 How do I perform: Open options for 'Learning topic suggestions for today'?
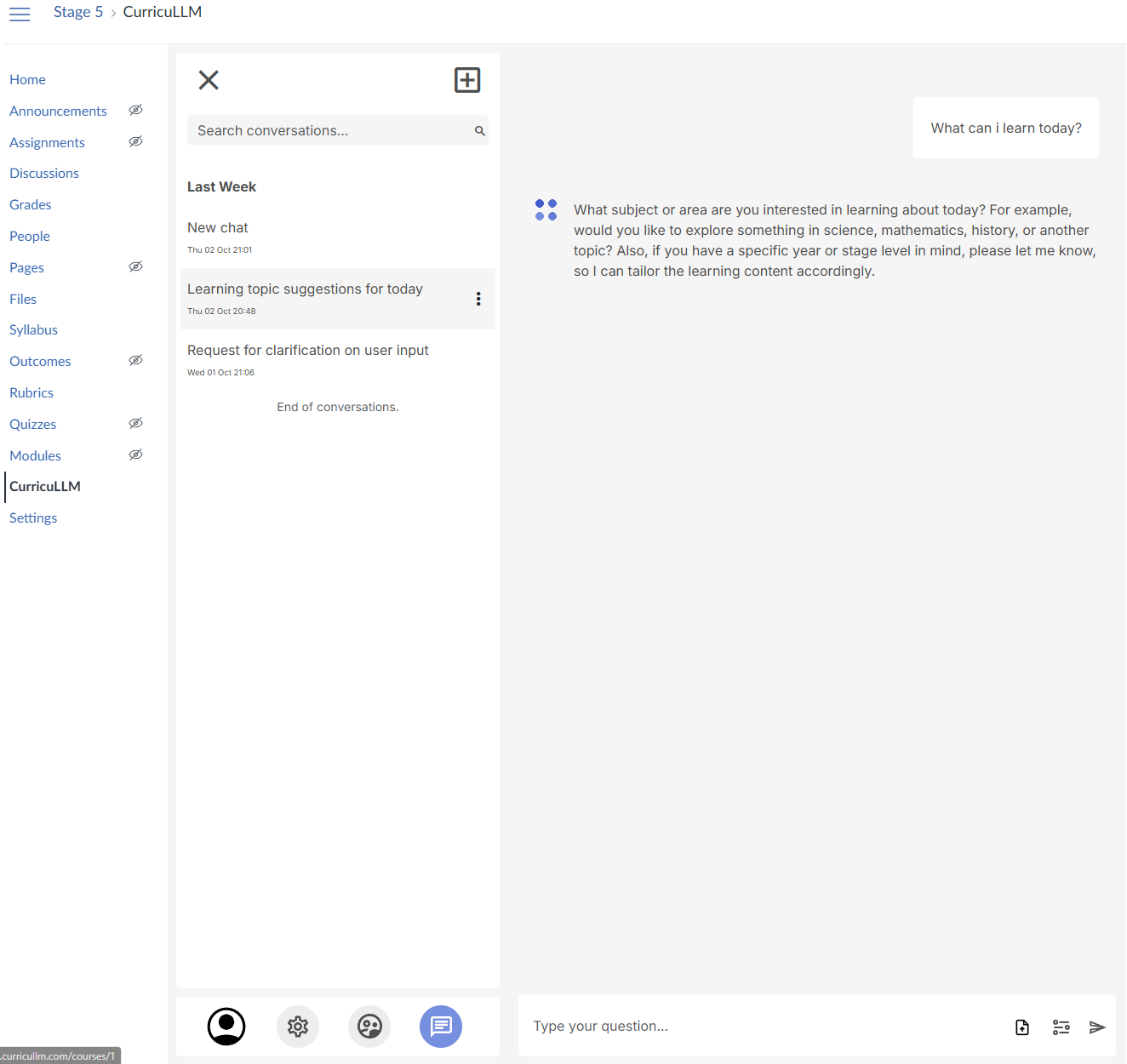click(x=478, y=299)
